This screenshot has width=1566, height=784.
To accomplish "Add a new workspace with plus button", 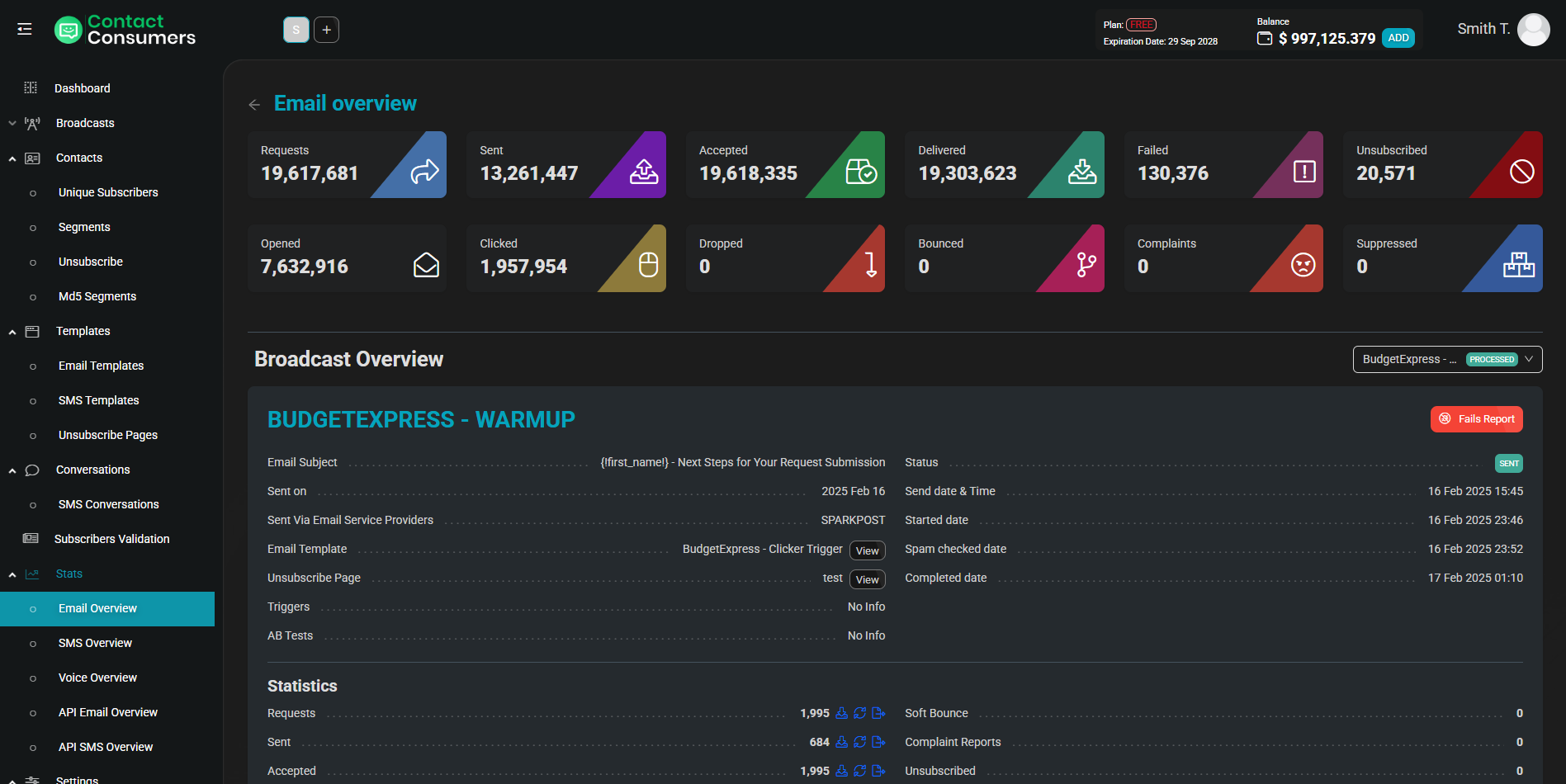I will [x=327, y=30].
